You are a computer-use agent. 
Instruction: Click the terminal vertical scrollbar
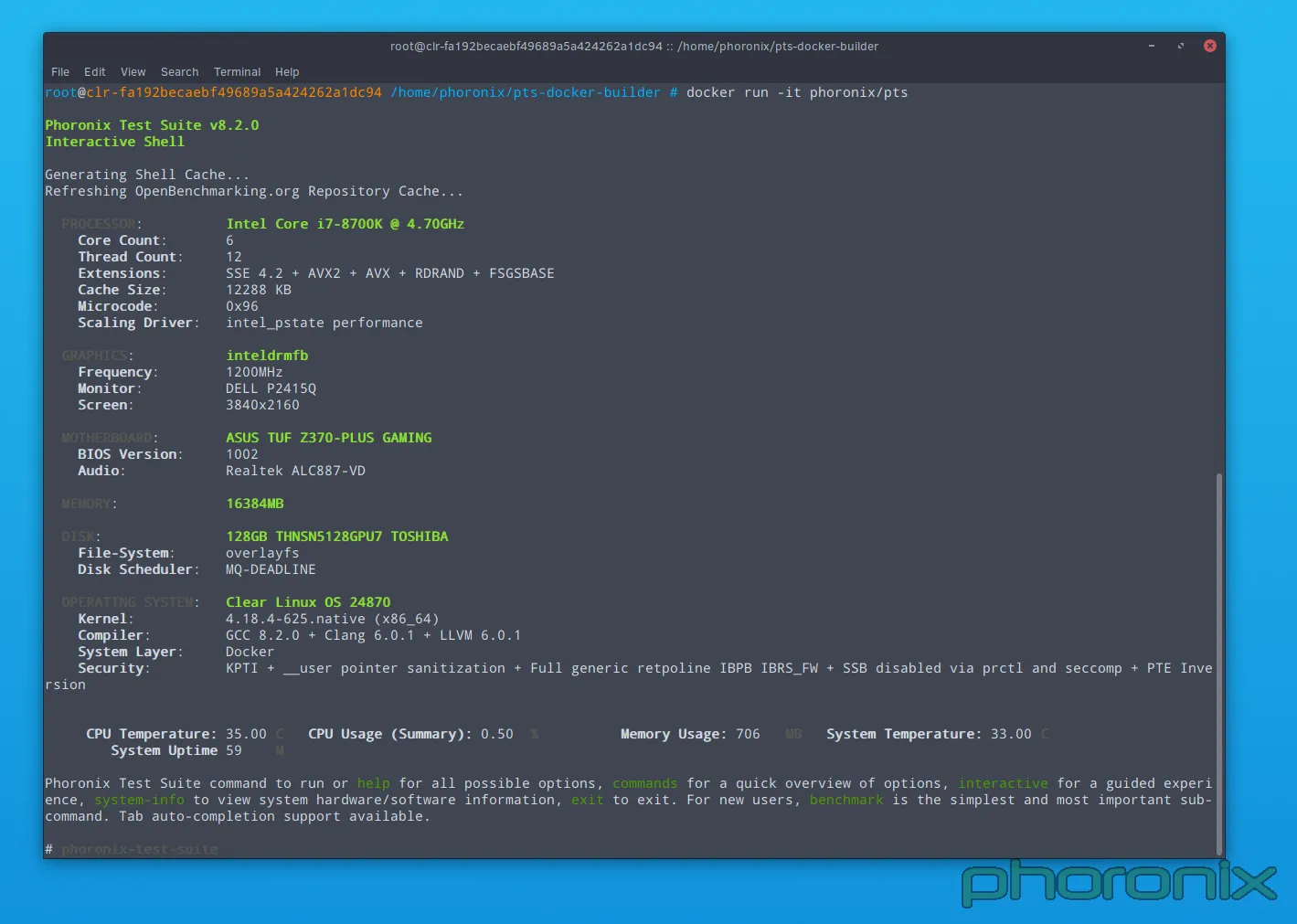coord(1219,664)
